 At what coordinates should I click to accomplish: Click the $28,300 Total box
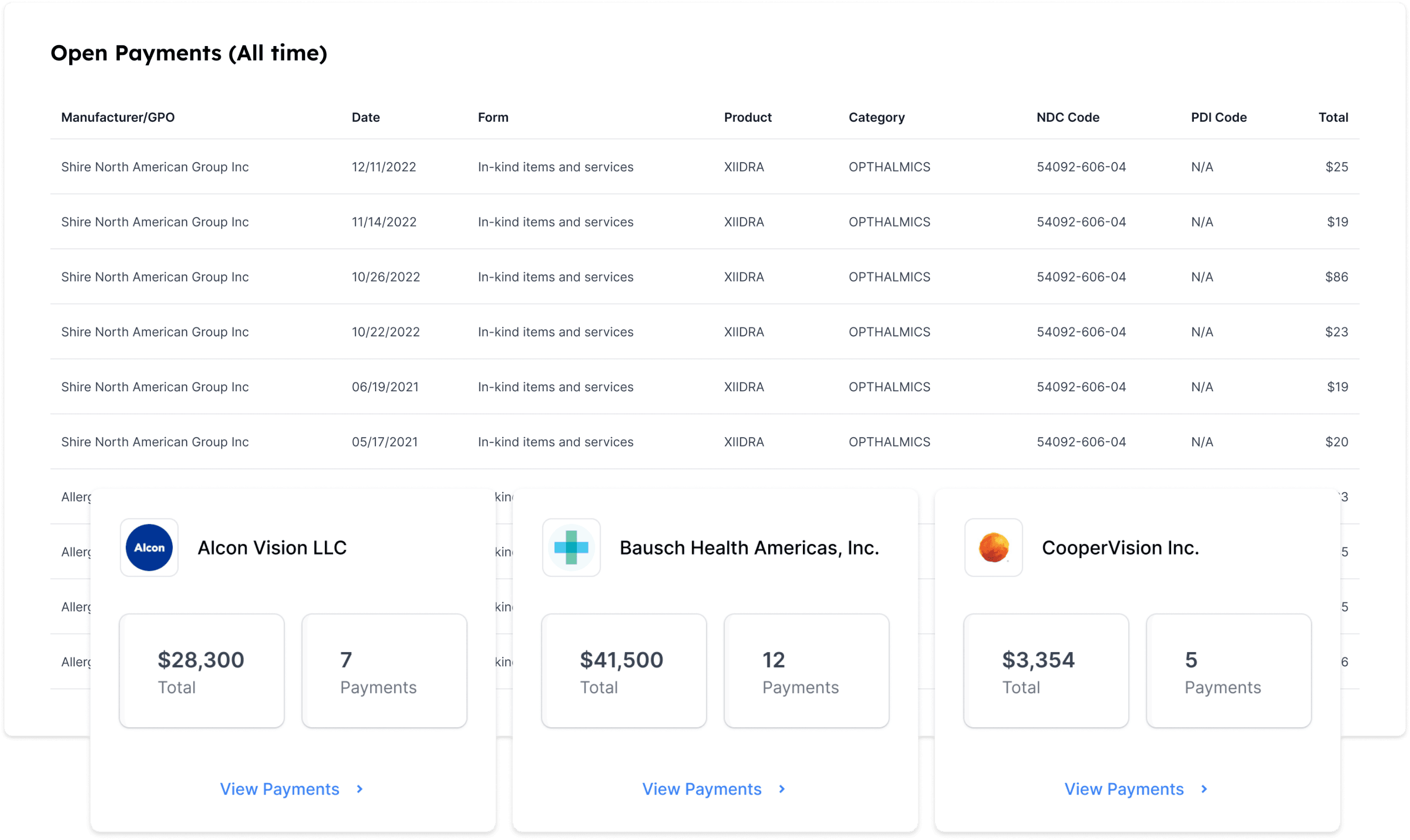click(x=201, y=670)
